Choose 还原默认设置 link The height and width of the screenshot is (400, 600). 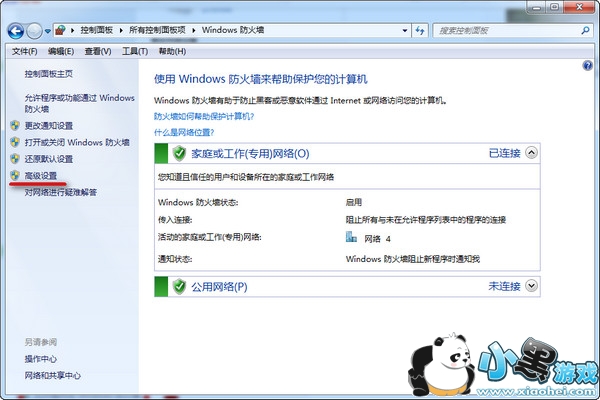tap(49, 159)
